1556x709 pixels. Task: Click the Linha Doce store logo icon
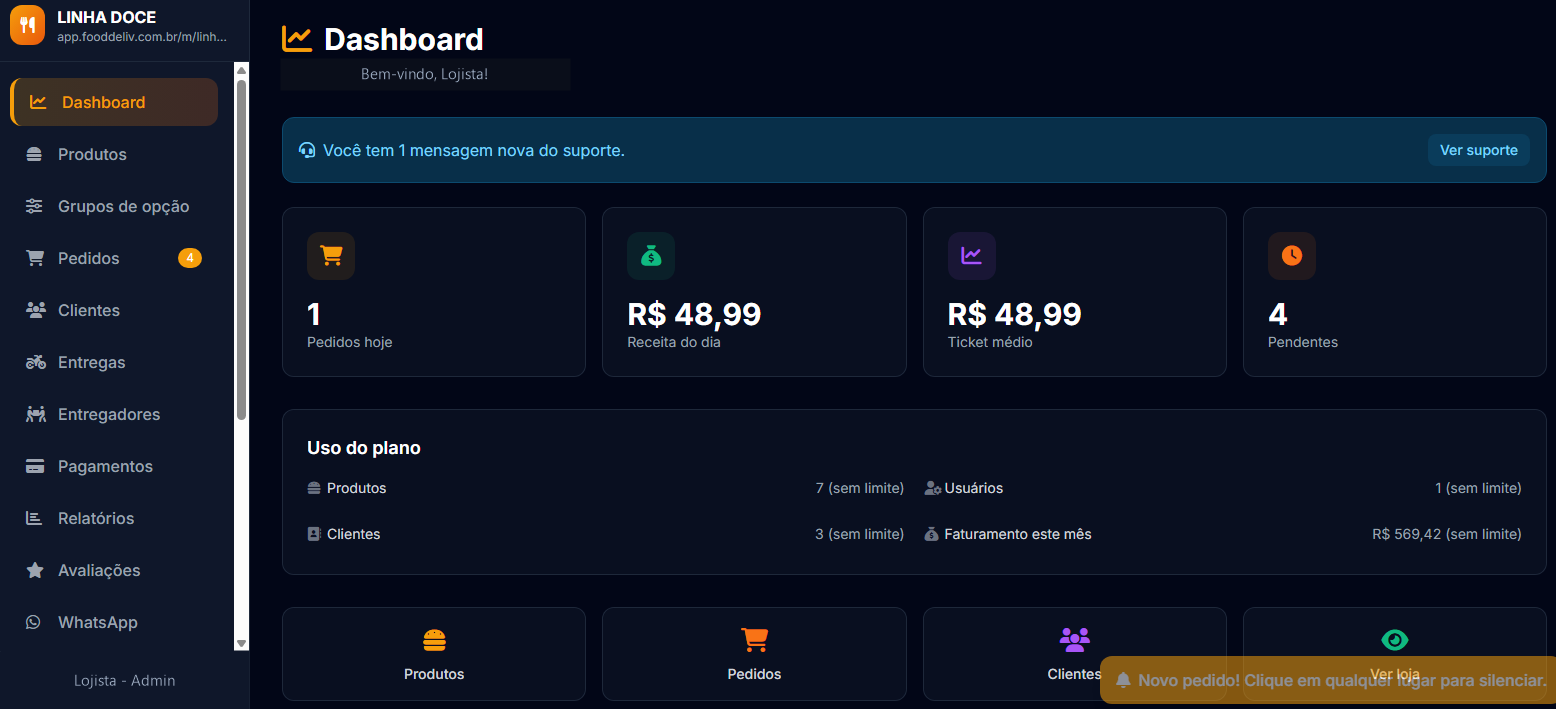coord(28,26)
